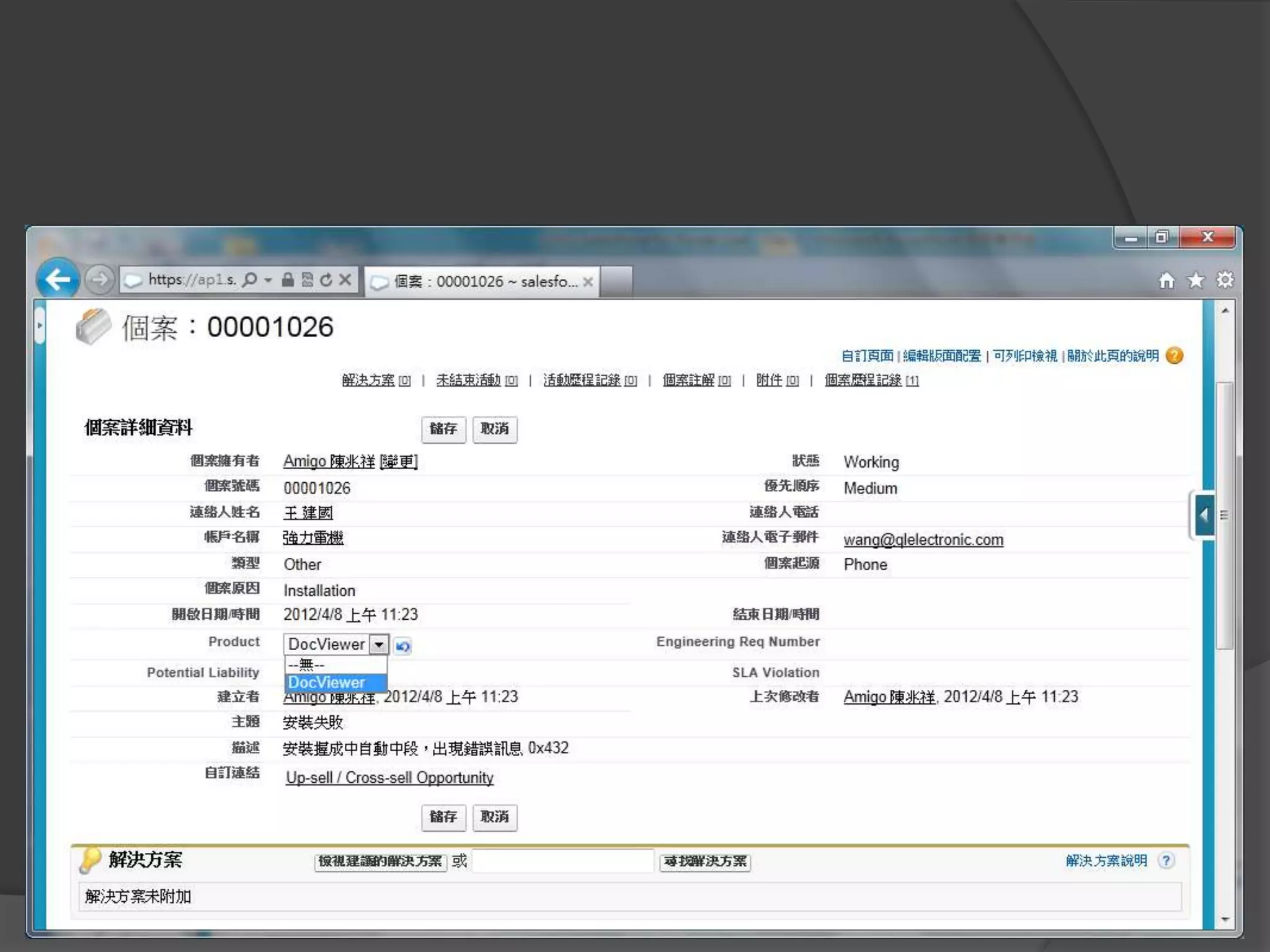Open the Up-sell / Cross-sell Opportunity link
Image resolution: width=1270 pixels, height=952 pixels.
pos(389,778)
